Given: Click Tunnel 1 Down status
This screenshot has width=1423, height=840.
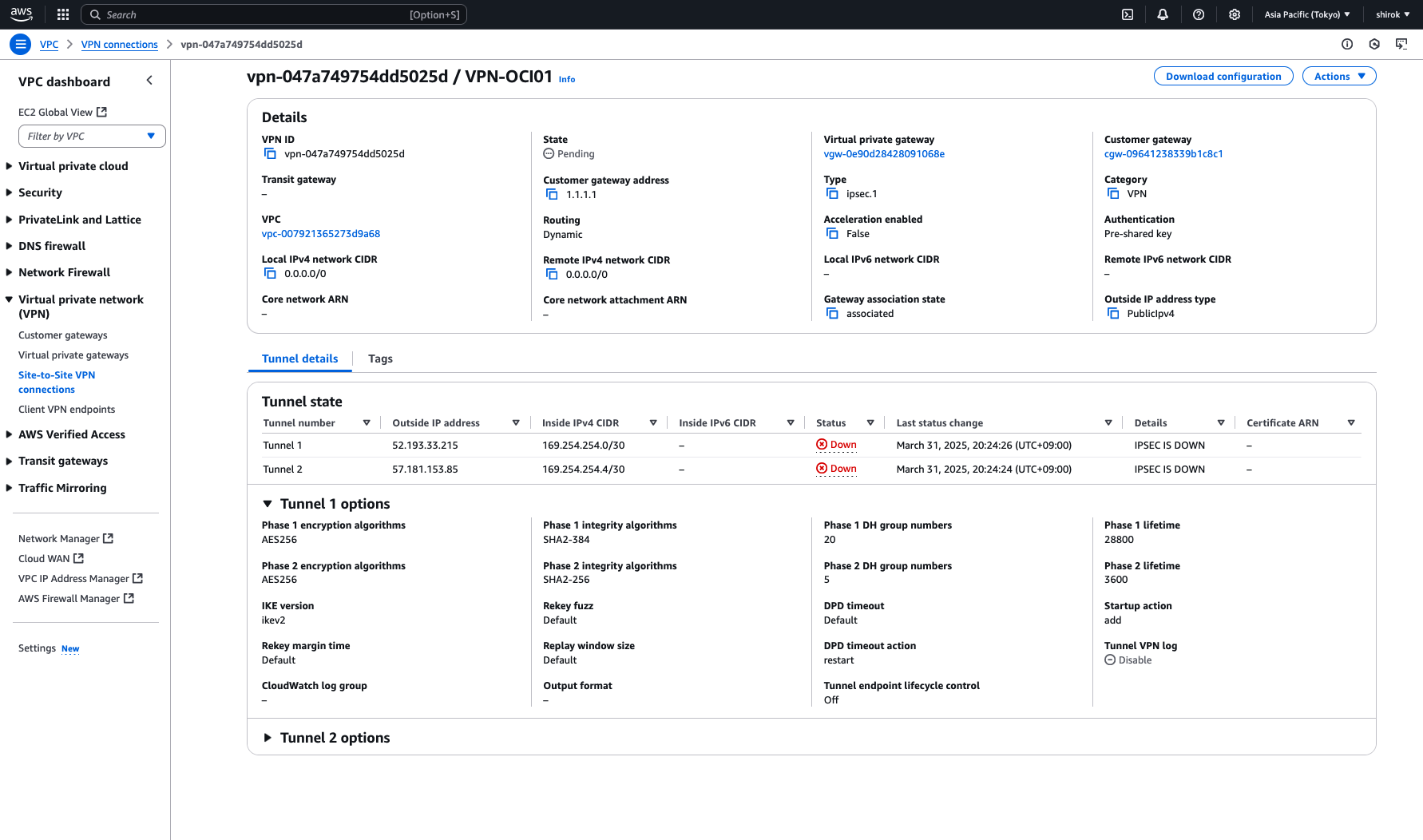Looking at the screenshot, I should pyautogui.click(x=836, y=446).
